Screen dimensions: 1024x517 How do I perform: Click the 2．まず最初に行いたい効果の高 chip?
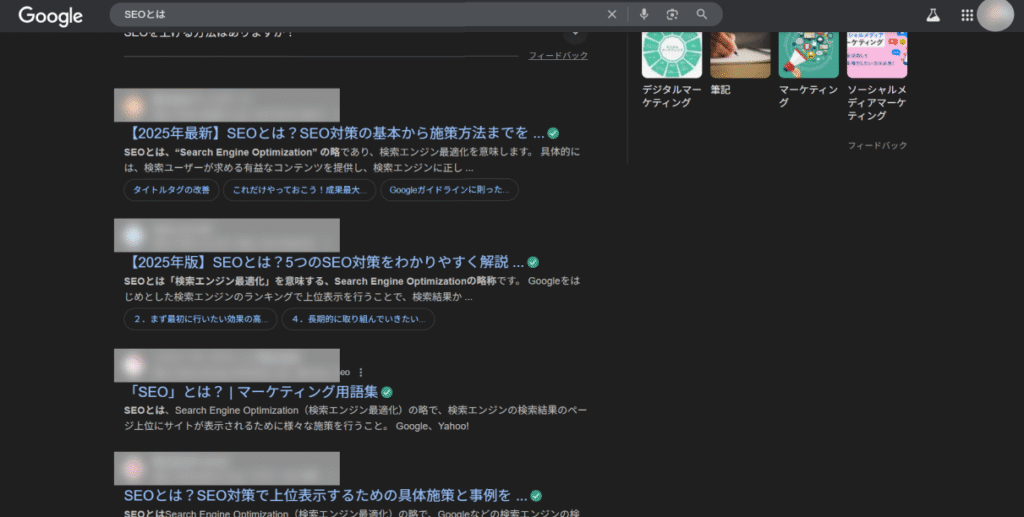click(x=200, y=319)
